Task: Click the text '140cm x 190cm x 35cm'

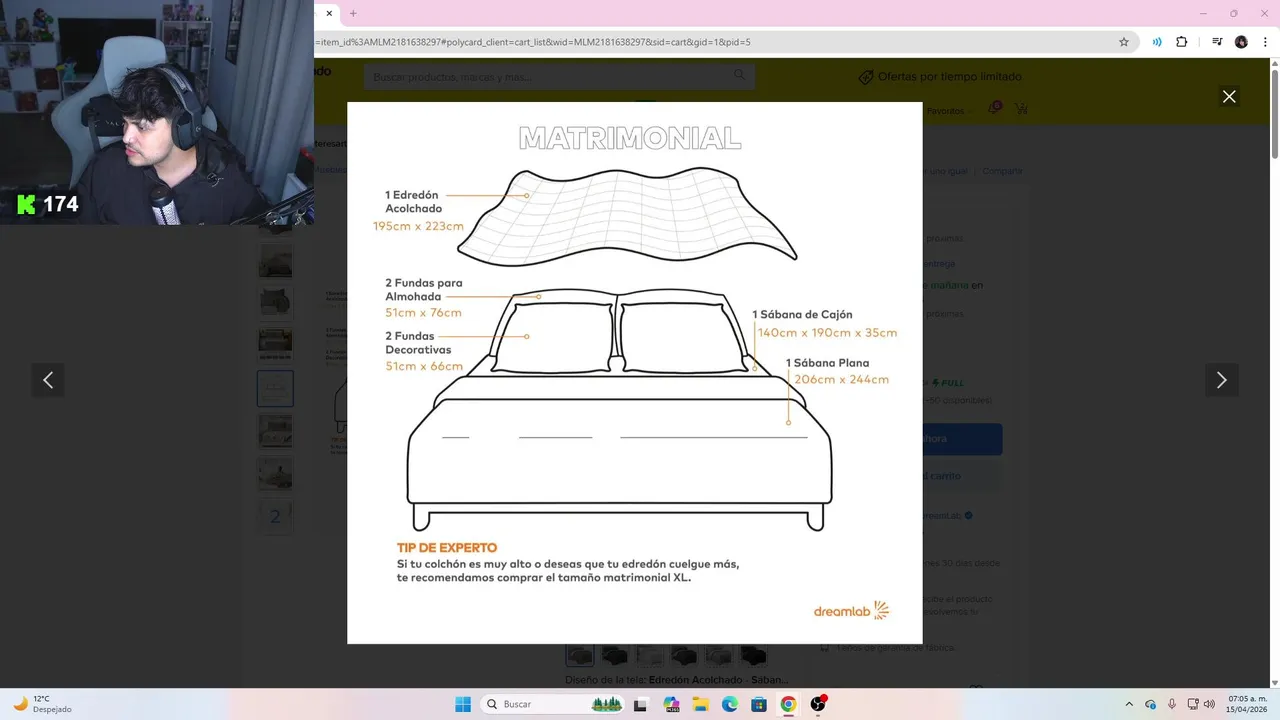Action: click(827, 333)
